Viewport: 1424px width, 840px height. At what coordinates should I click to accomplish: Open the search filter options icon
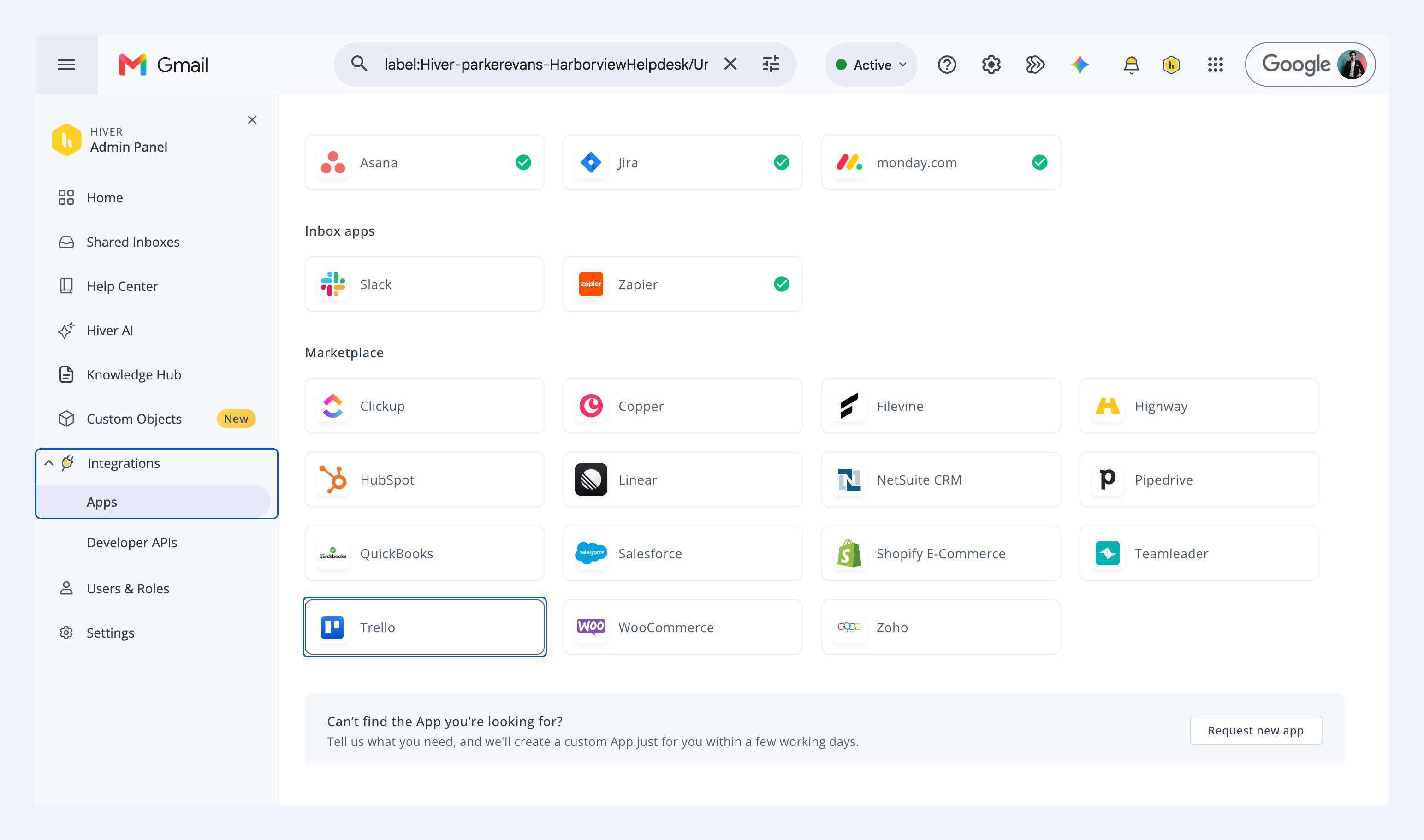coord(771,64)
